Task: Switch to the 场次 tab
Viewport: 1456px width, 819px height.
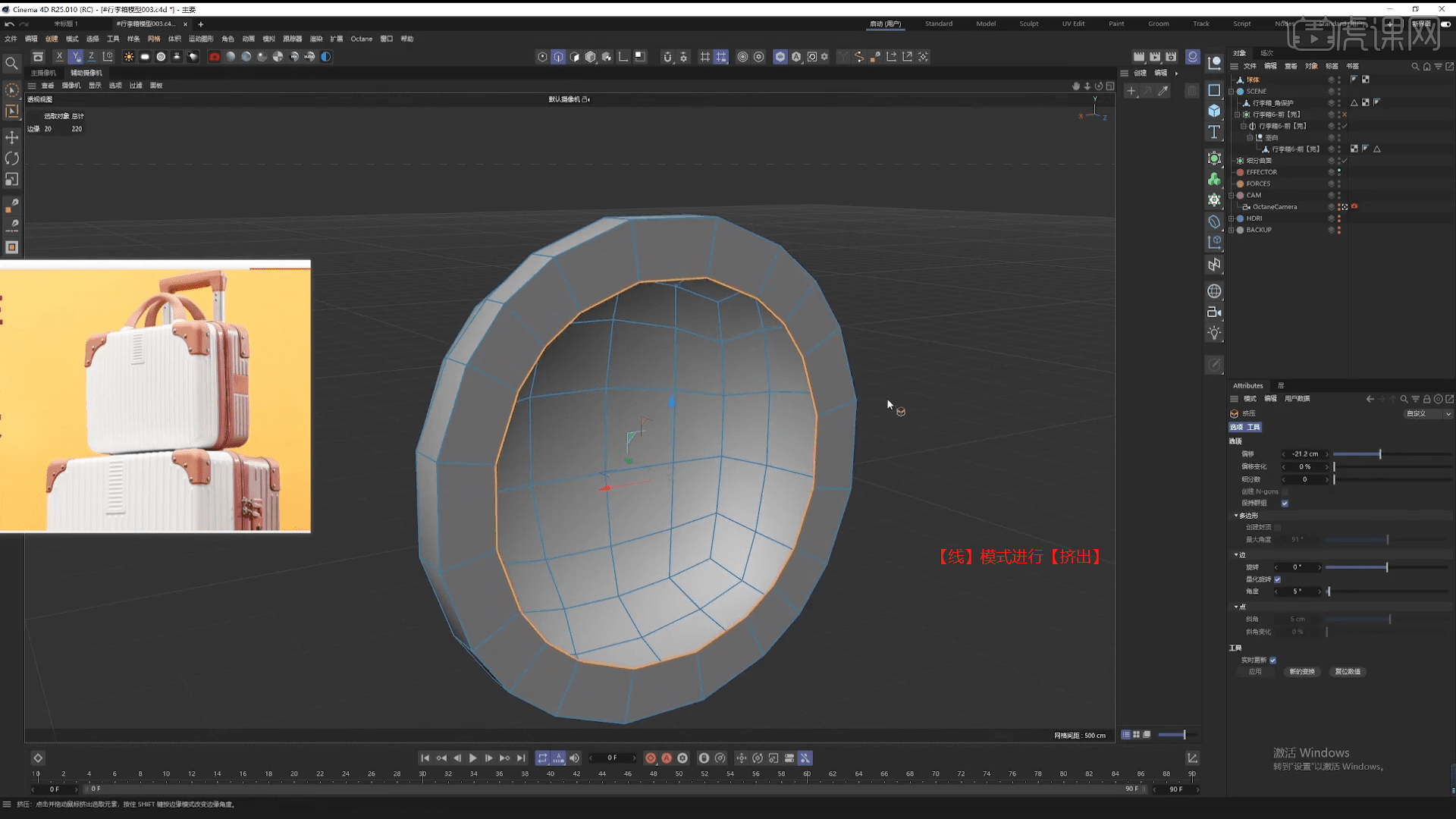Action: 1266,53
